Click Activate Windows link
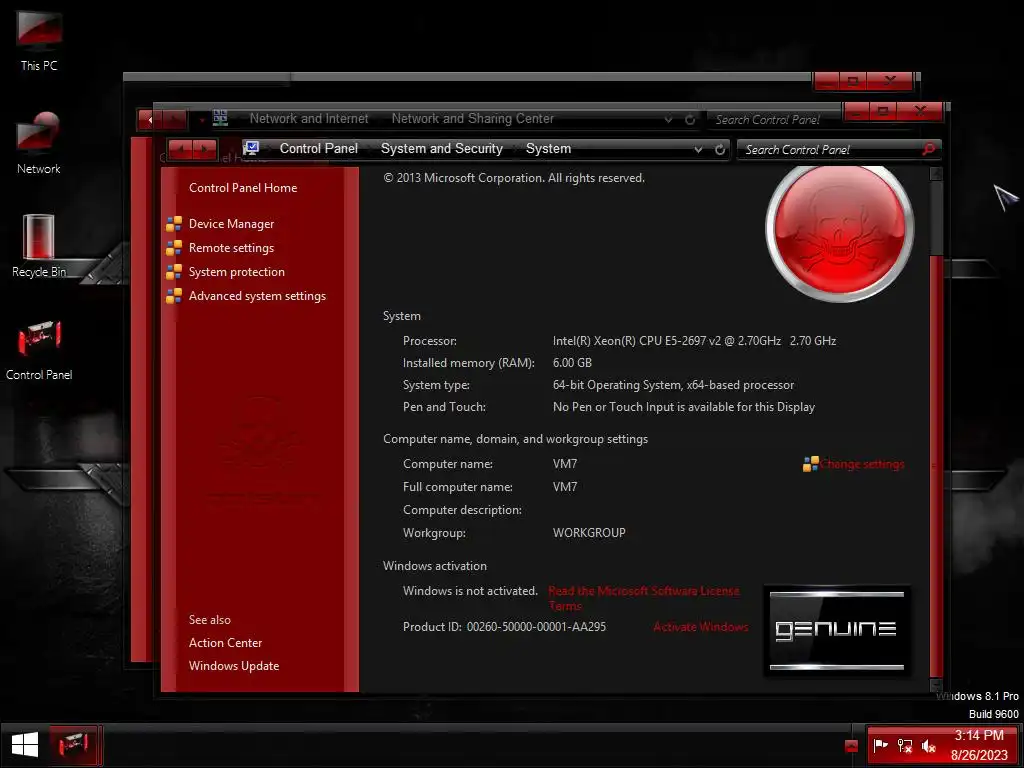Screen dimensions: 1024x768 tap(701, 627)
